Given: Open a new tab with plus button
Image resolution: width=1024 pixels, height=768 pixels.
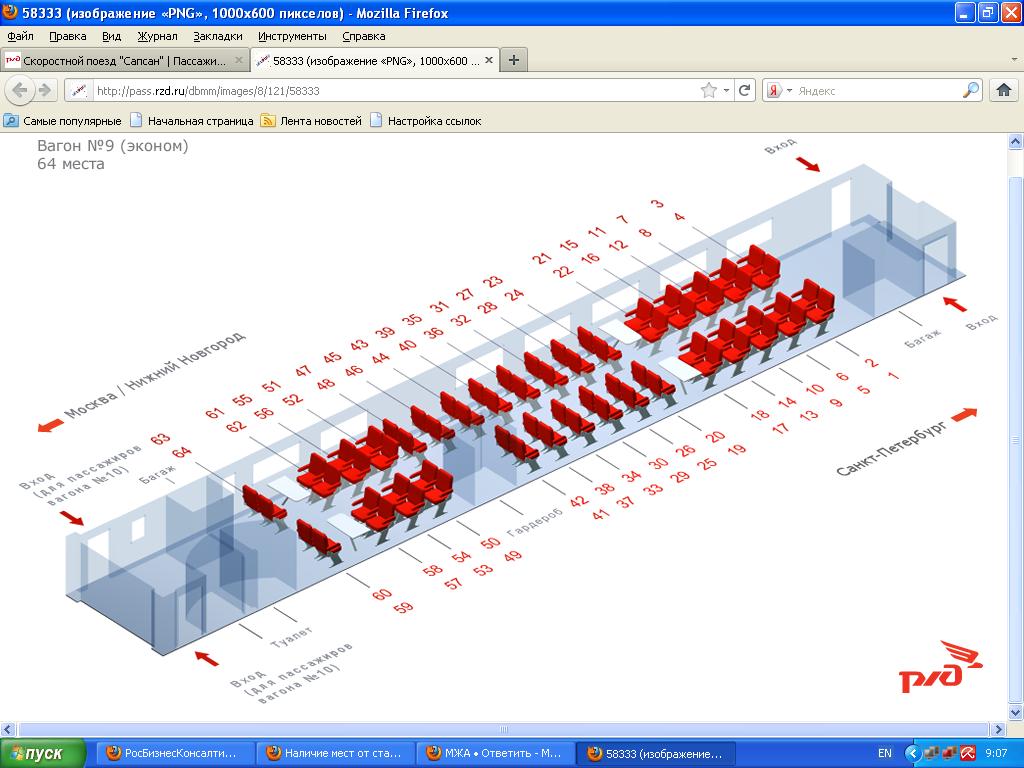Looking at the screenshot, I should coord(514,60).
